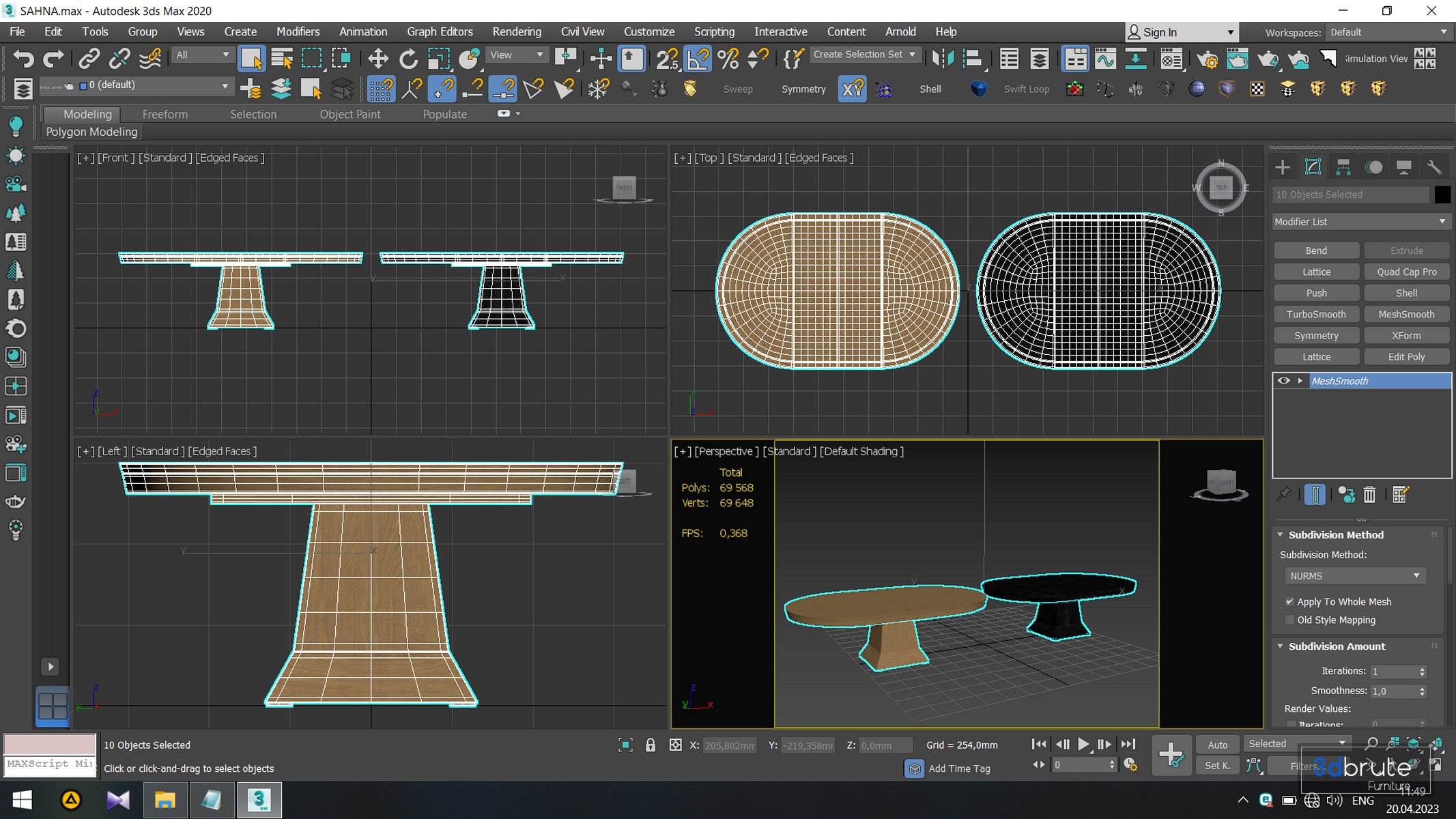This screenshot has width=1456, height=819.
Task: Open the Scripting menu
Action: 714,31
